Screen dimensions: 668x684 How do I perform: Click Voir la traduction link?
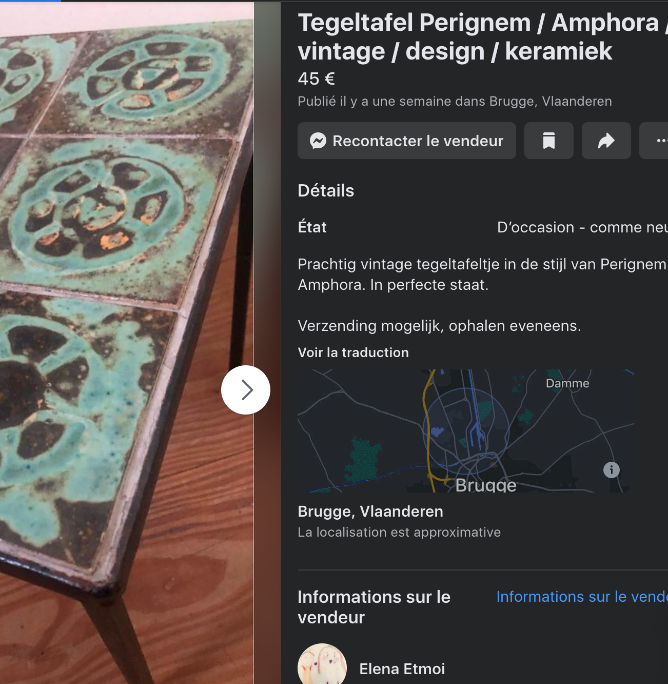coord(353,352)
